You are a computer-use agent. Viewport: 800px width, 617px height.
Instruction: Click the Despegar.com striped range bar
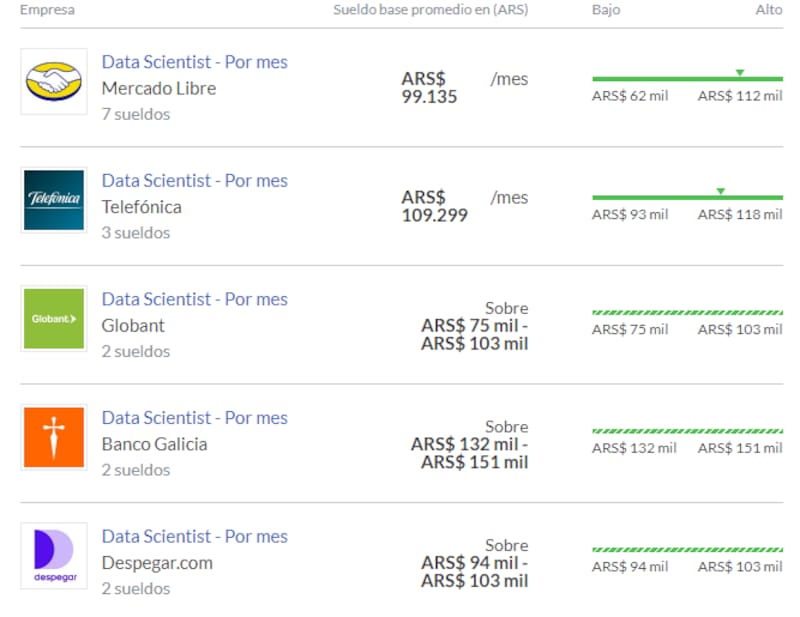pos(687,550)
